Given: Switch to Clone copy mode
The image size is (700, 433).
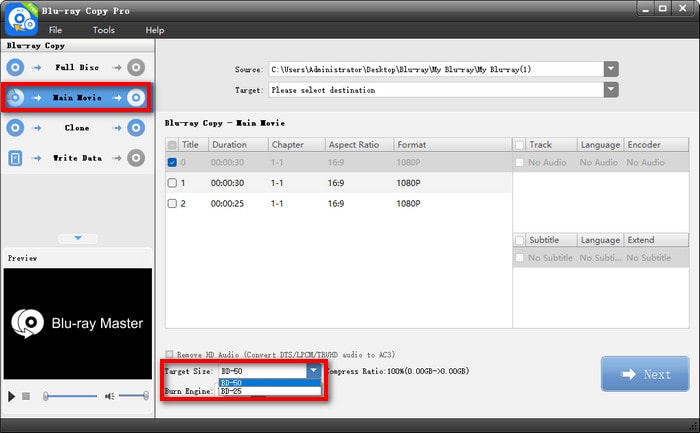Looking at the screenshot, I should click(x=77, y=128).
